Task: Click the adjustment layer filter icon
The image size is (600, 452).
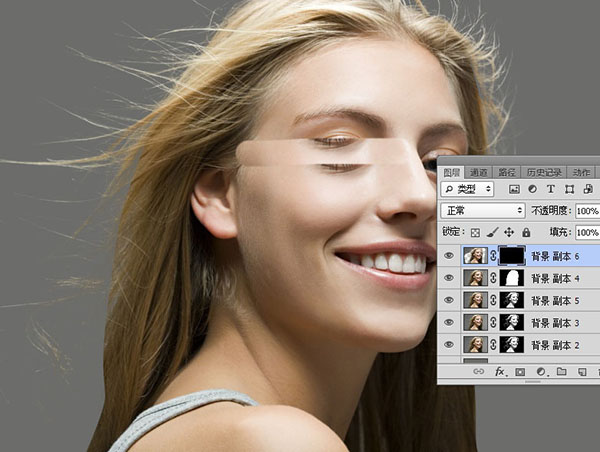Action: (532, 189)
